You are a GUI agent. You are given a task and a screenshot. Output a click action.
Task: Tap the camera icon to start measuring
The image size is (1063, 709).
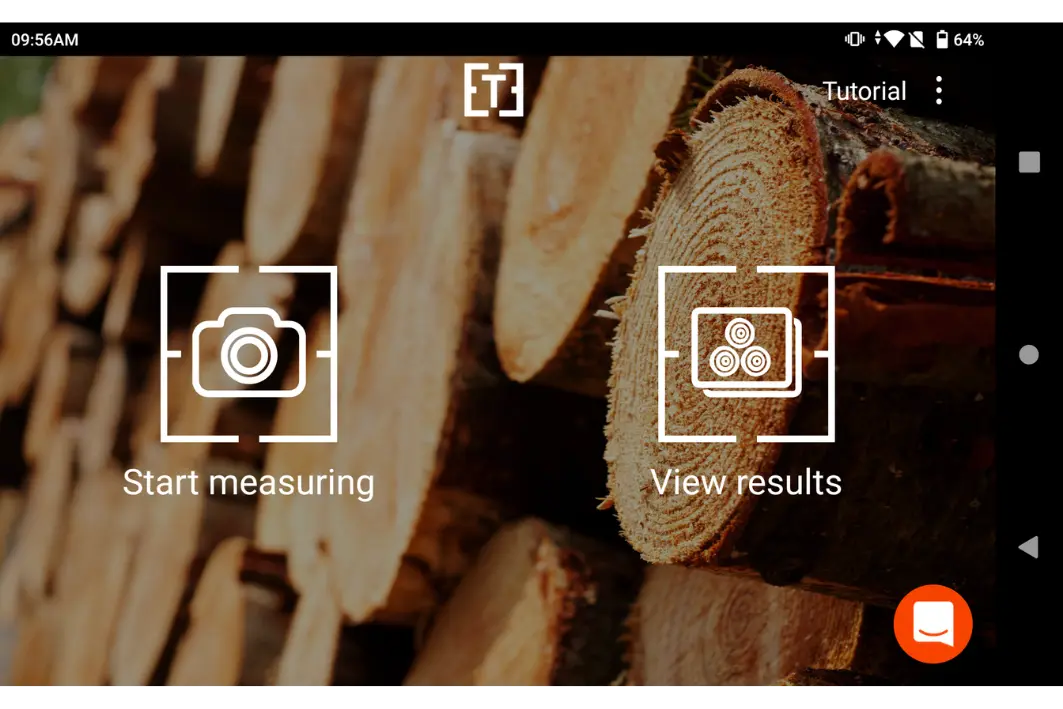(x=248, y=354)
